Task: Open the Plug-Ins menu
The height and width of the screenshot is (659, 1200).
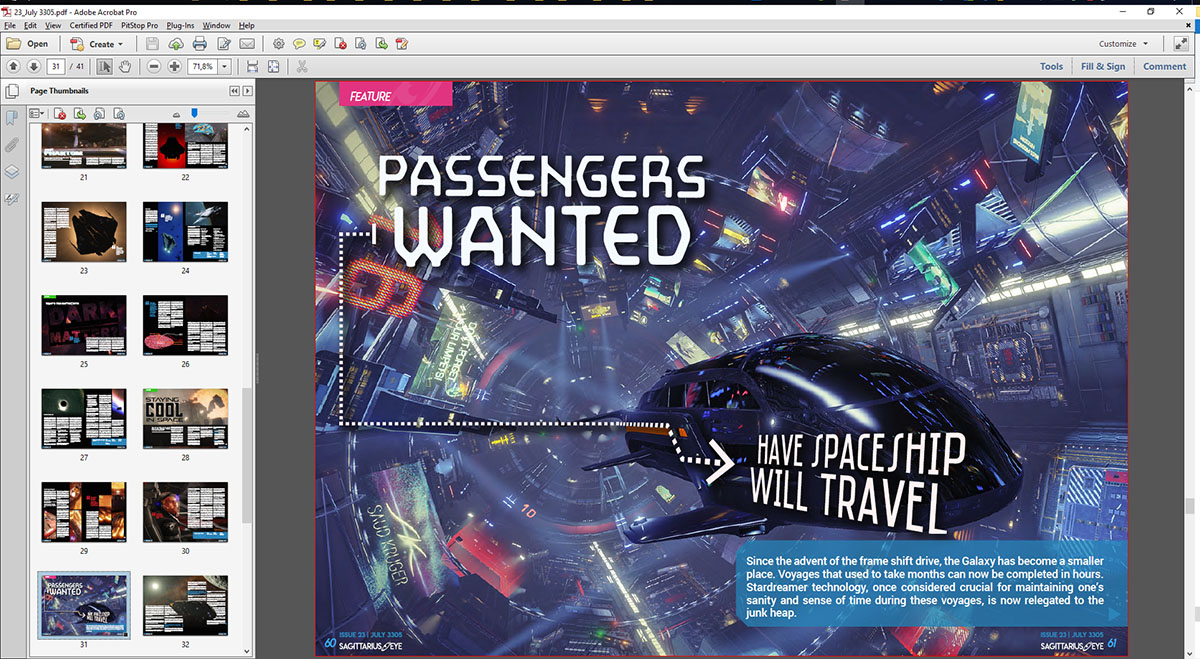Action: [x=181, y=25]
